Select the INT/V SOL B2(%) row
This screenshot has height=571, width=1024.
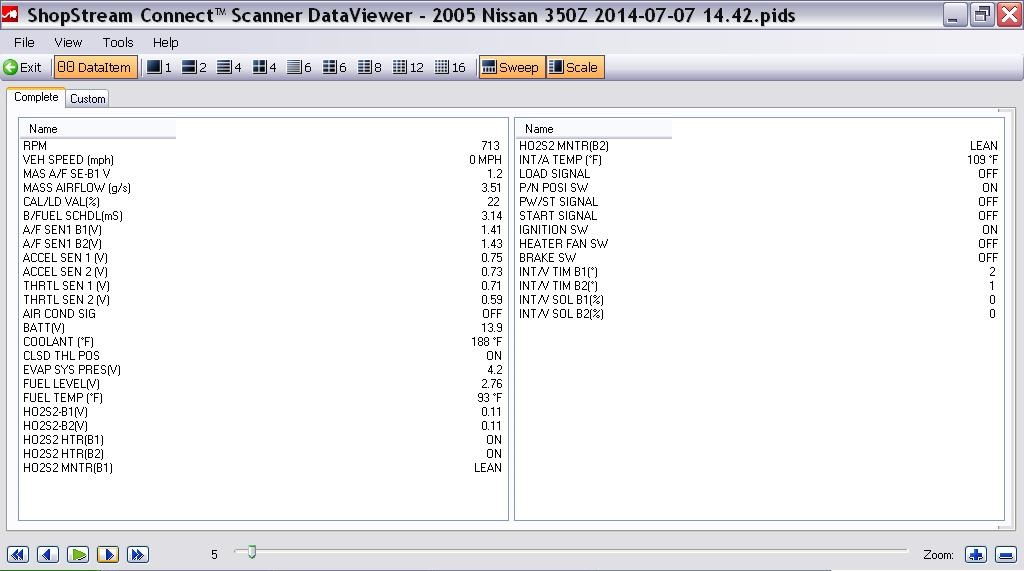(759, 314)
